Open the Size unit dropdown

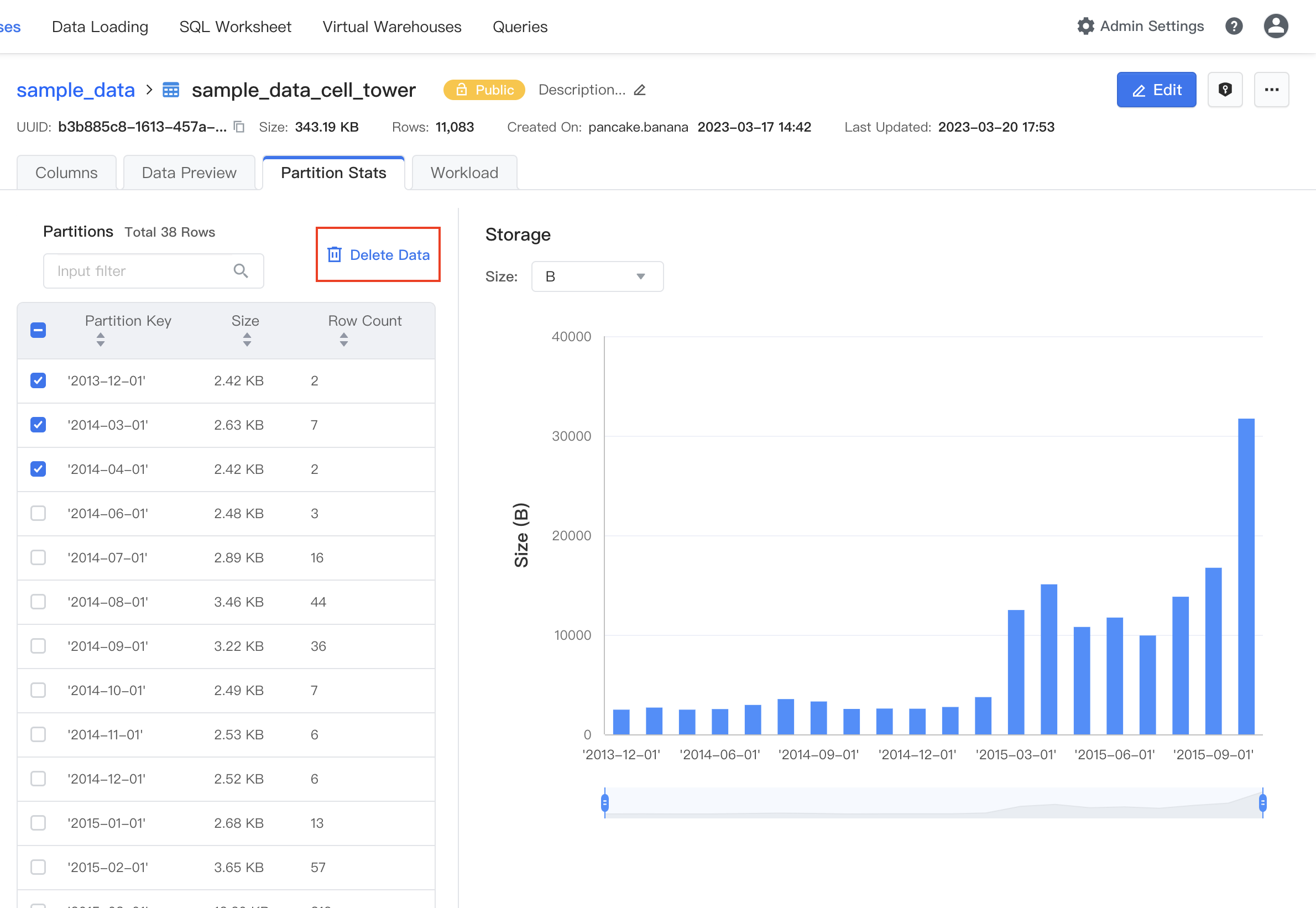click(x=597, y=276)
